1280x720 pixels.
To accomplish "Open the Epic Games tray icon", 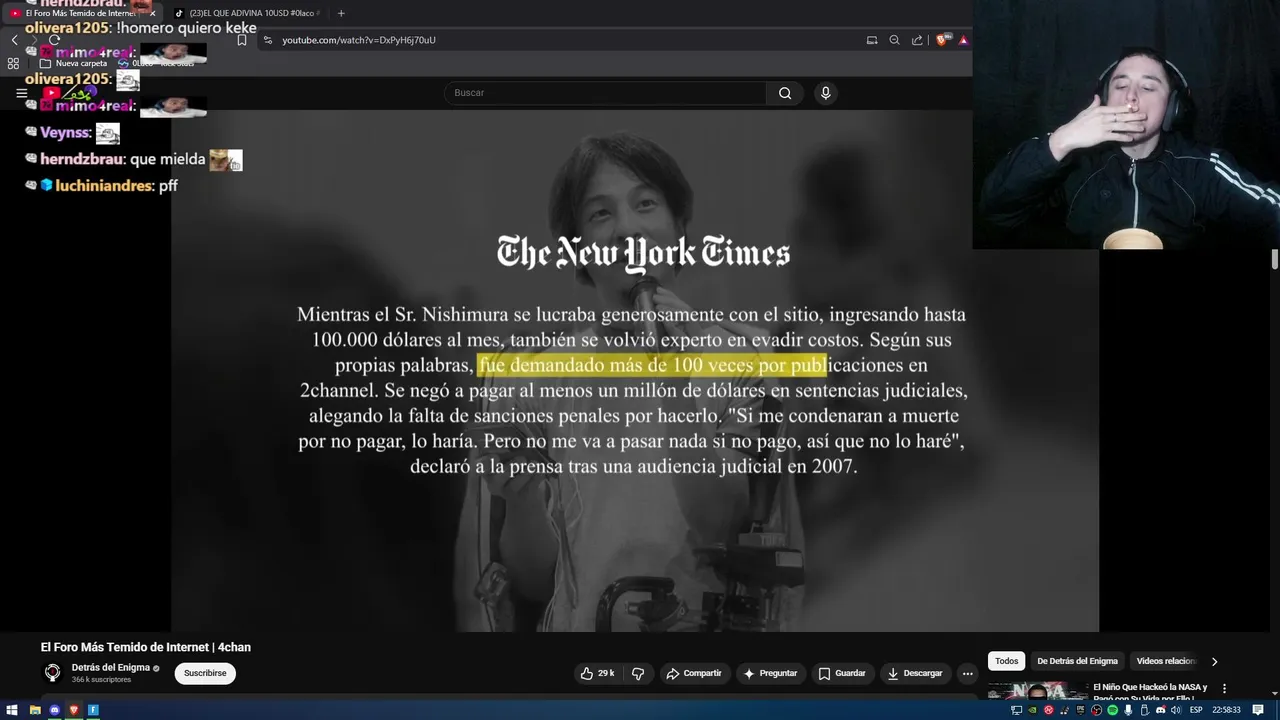I will 1081,710.
